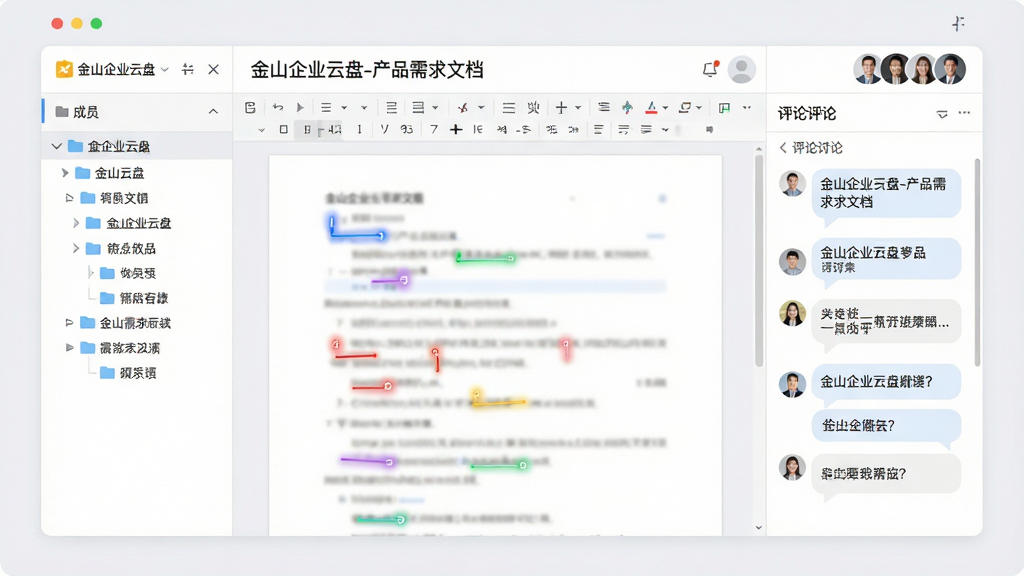Click the number 7 toolbar icon

(x=434, y=129)
